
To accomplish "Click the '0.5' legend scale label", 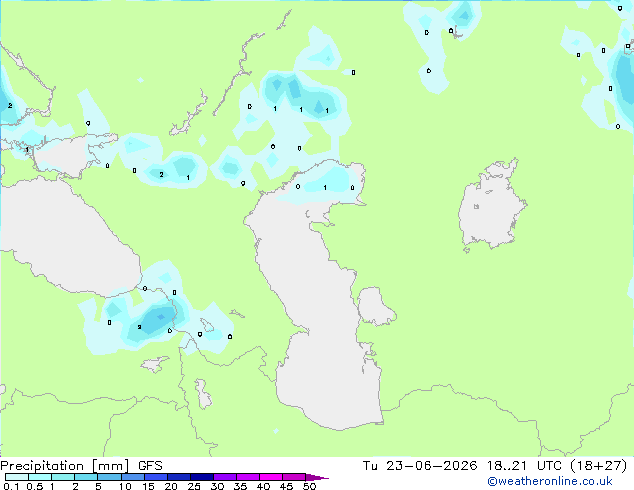I will 35,486.
